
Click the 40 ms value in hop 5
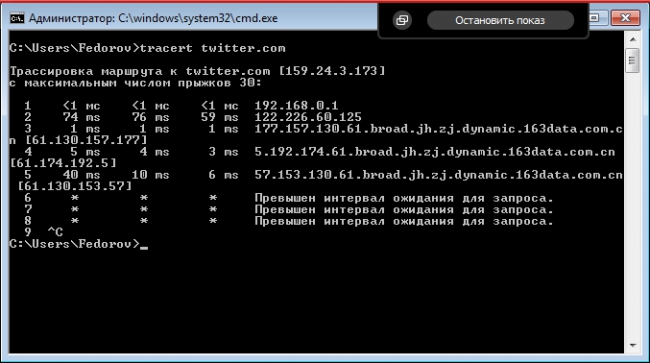coord(81,175)
